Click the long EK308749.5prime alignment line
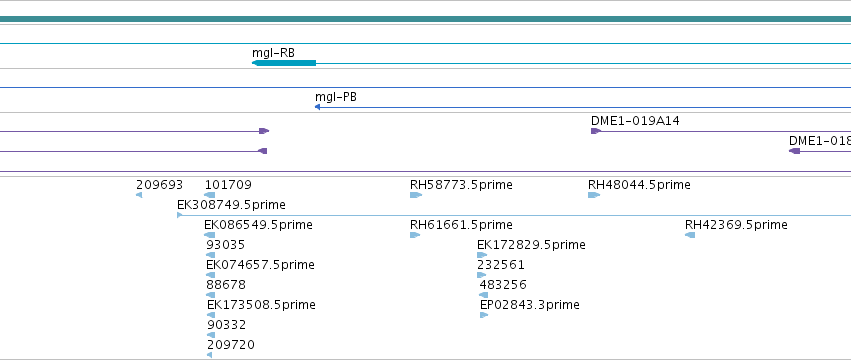The height and width of the screenshot is (360, 851). point(514,216)
